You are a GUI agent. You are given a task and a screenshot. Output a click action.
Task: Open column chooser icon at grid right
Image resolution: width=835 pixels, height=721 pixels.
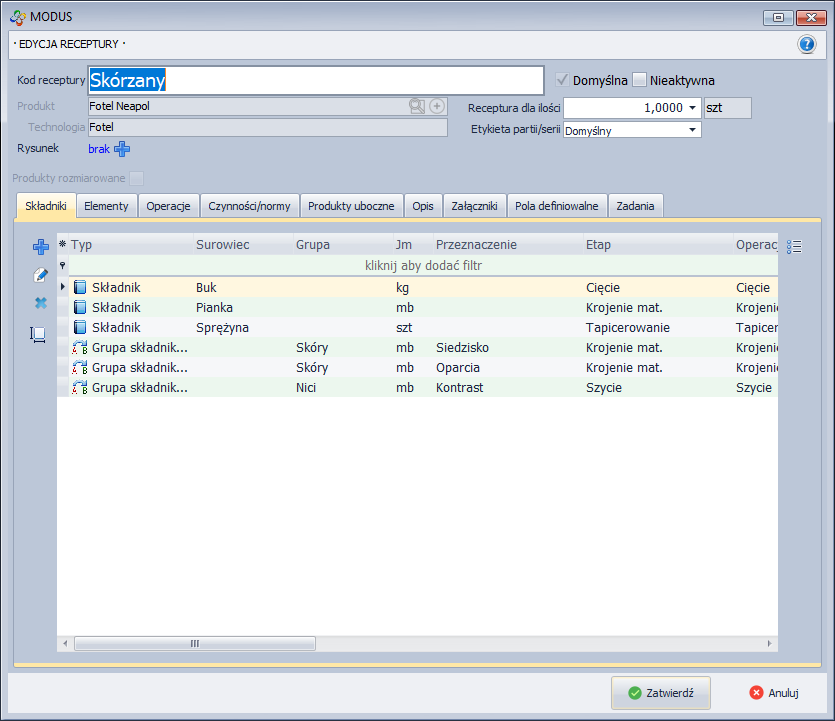pos(795,246)
